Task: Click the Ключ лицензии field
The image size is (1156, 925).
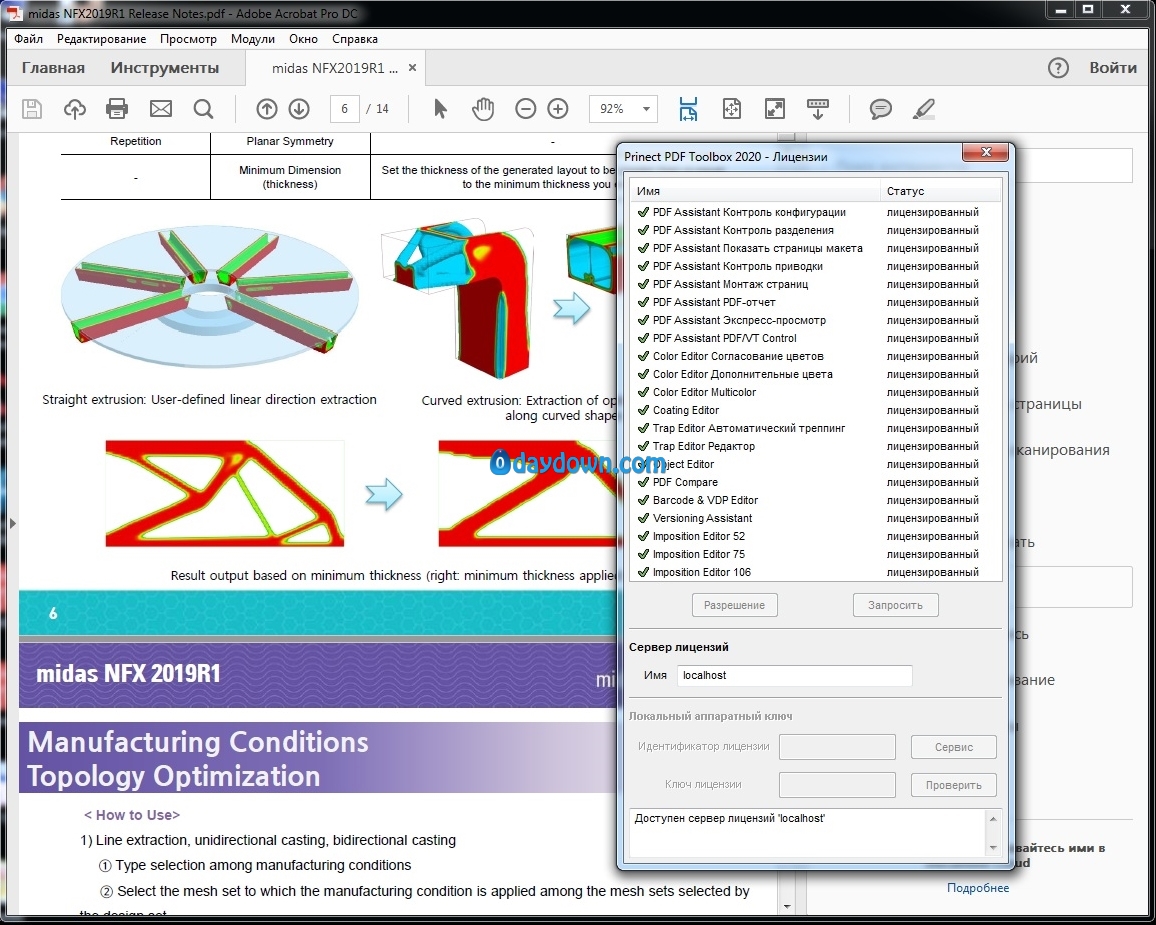Action: click(x=838, y=785)
